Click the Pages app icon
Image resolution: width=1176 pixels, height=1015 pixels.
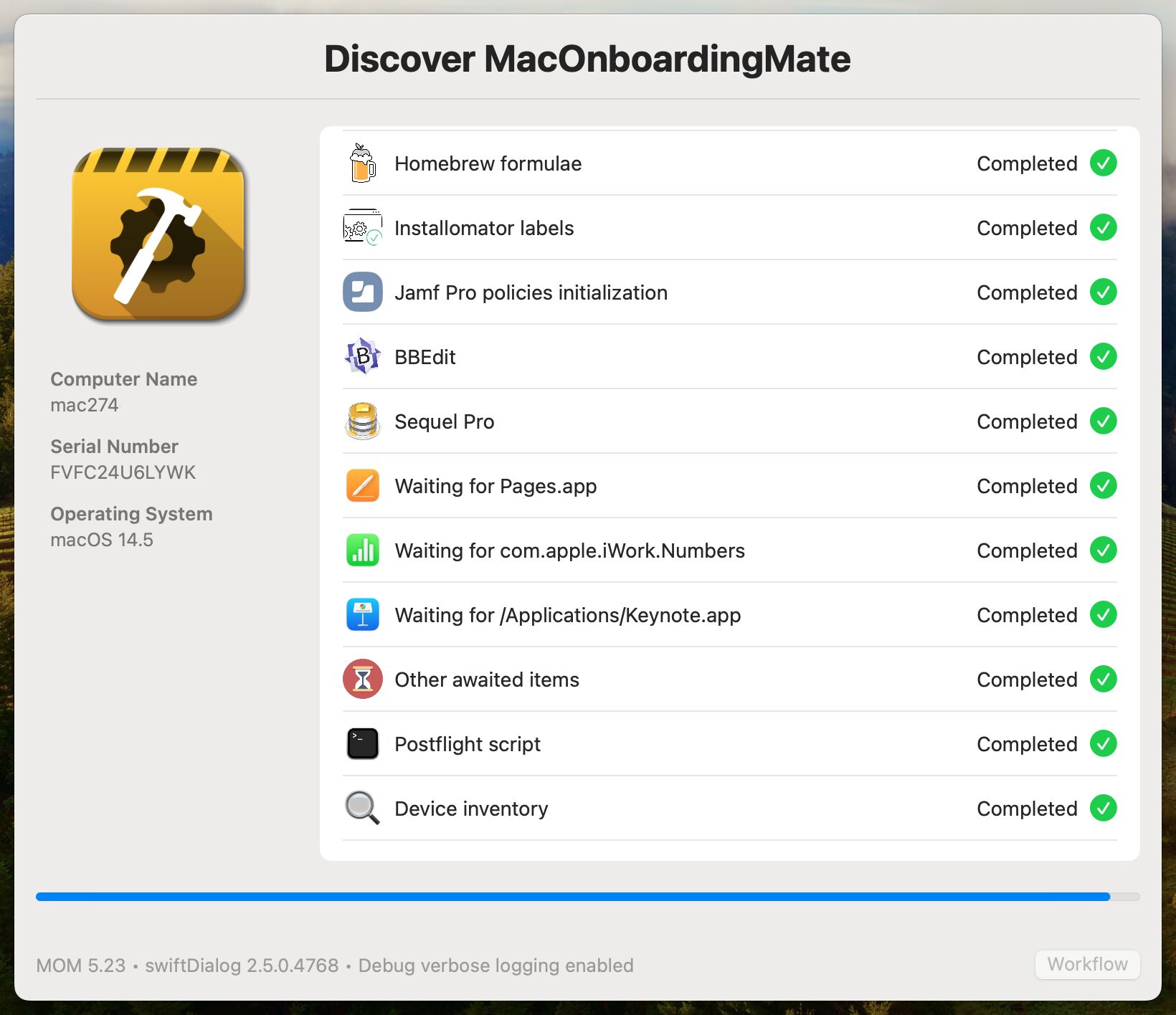tap(362, 485)
